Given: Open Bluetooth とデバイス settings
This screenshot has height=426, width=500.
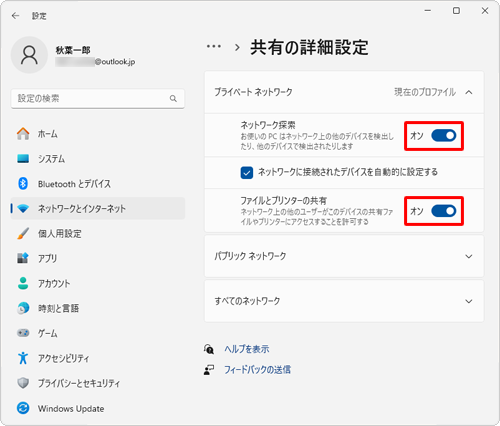Looking at the screenshot, I should 98,184.
